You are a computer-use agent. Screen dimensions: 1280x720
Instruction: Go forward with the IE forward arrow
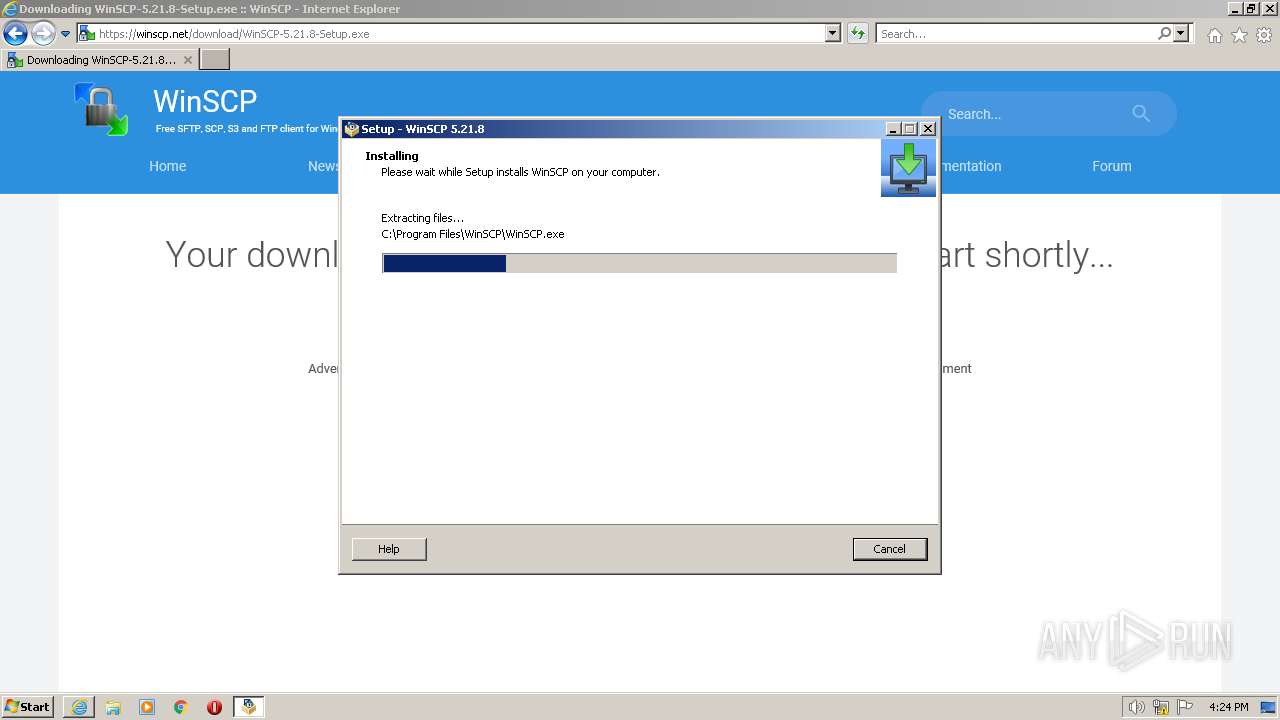point(42,34)
